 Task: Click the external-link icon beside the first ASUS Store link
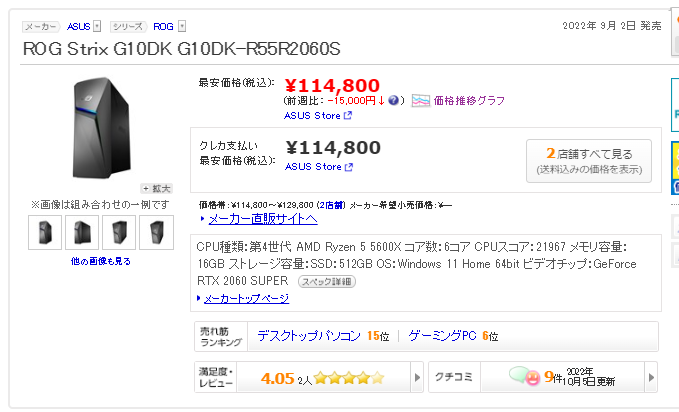coord(348,116)
